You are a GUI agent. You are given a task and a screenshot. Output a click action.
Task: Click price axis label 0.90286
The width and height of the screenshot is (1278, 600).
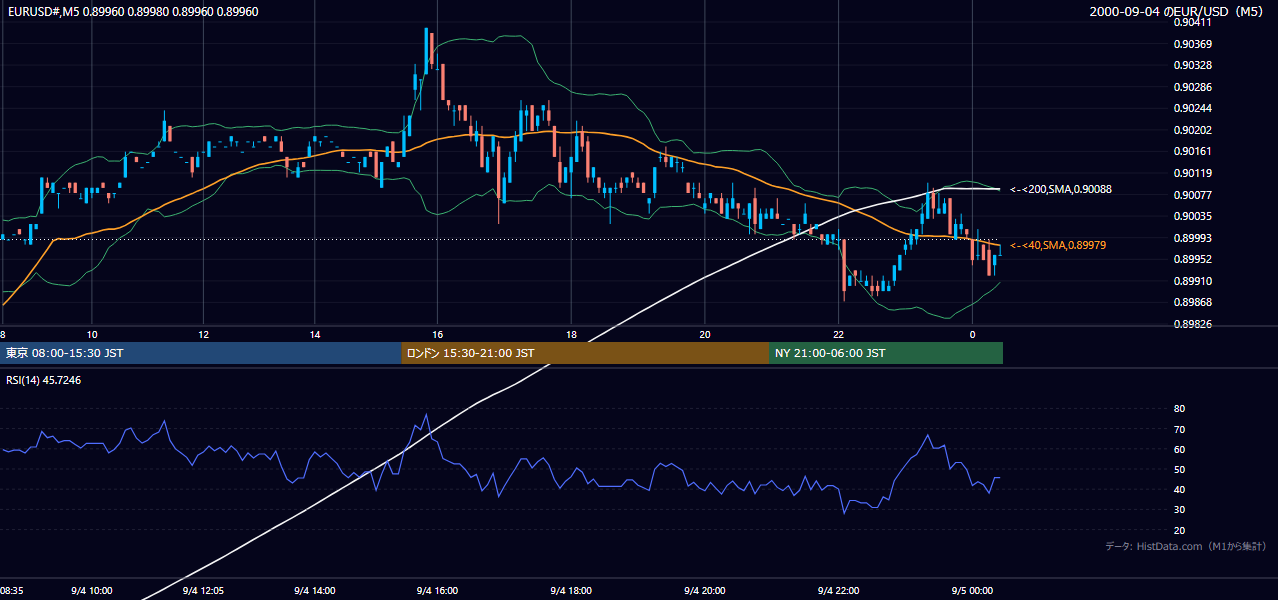[1192, 87]
